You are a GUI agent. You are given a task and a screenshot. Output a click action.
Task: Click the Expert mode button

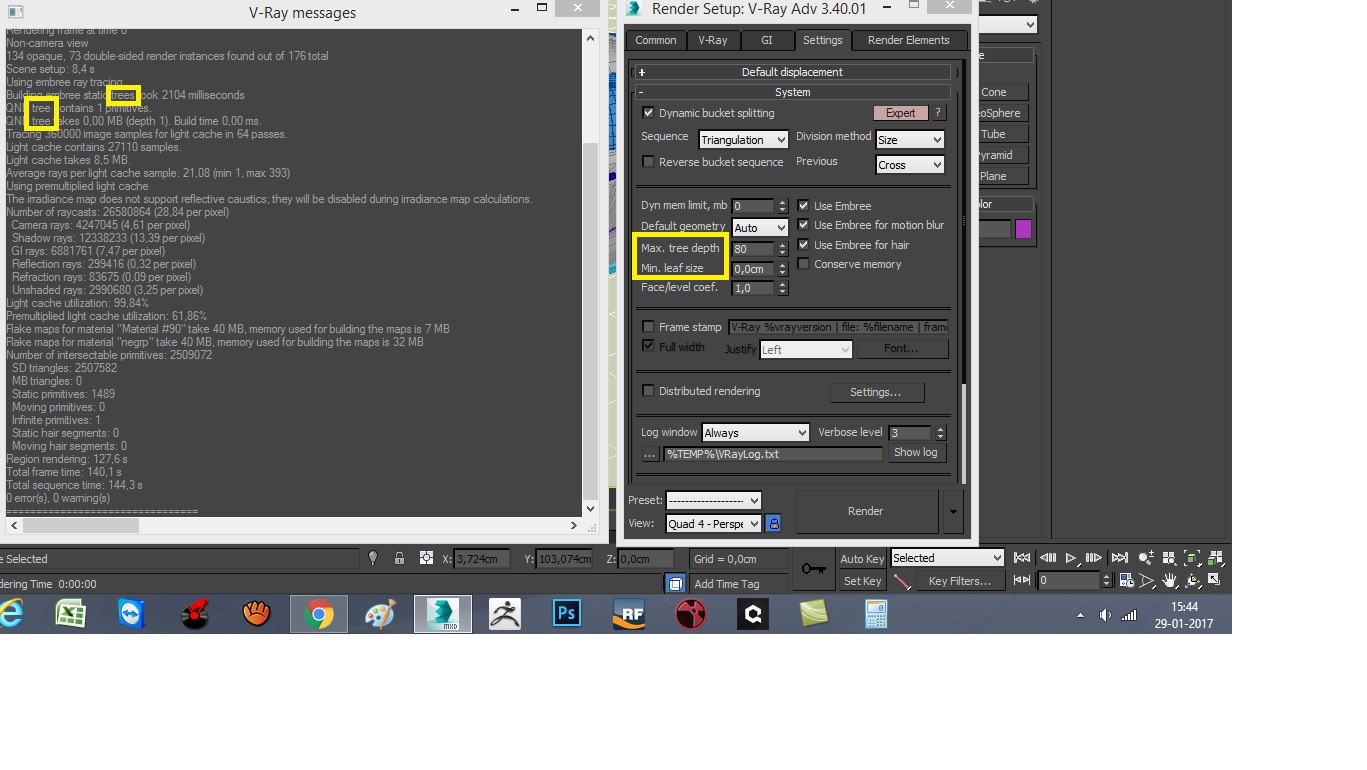coord(900,113)
